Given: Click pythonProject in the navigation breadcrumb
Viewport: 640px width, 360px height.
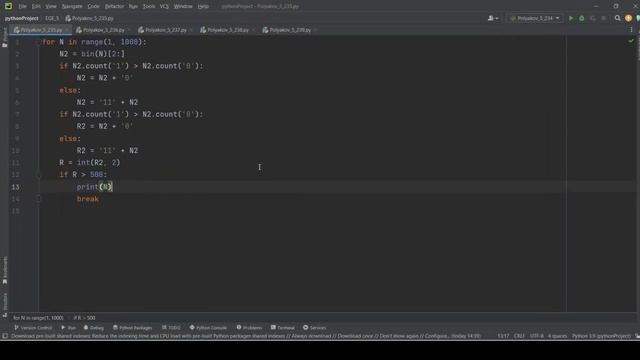Looking at the screenshot, I should click(21, 18).
